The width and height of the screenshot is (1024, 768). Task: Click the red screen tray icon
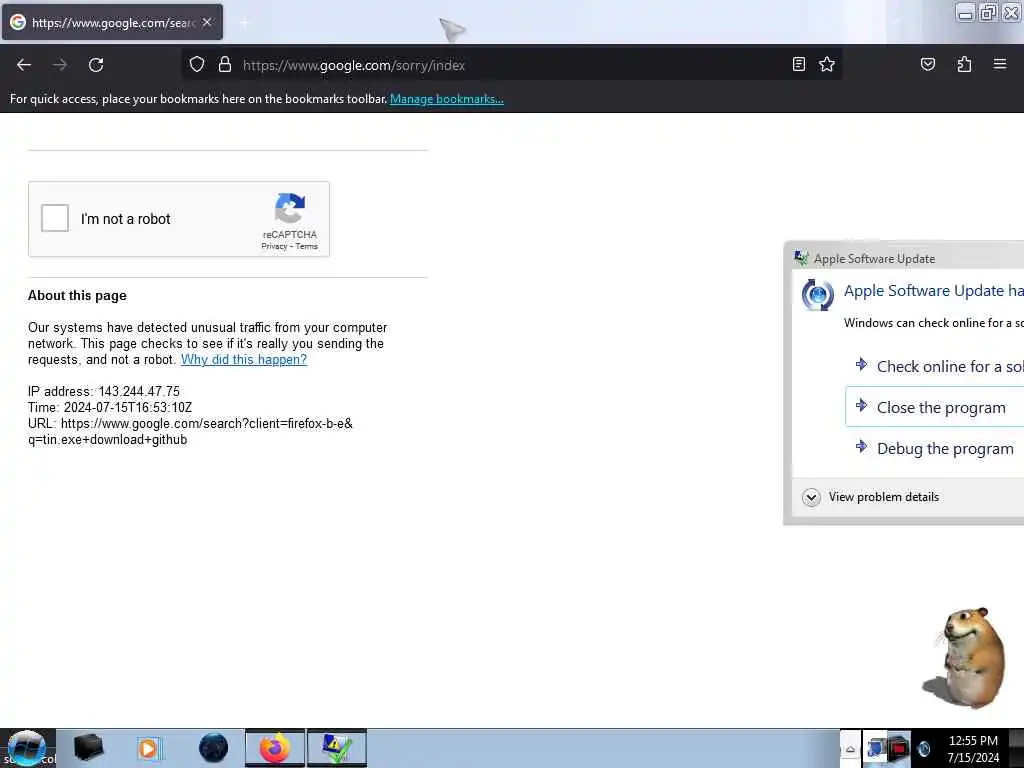899,748
